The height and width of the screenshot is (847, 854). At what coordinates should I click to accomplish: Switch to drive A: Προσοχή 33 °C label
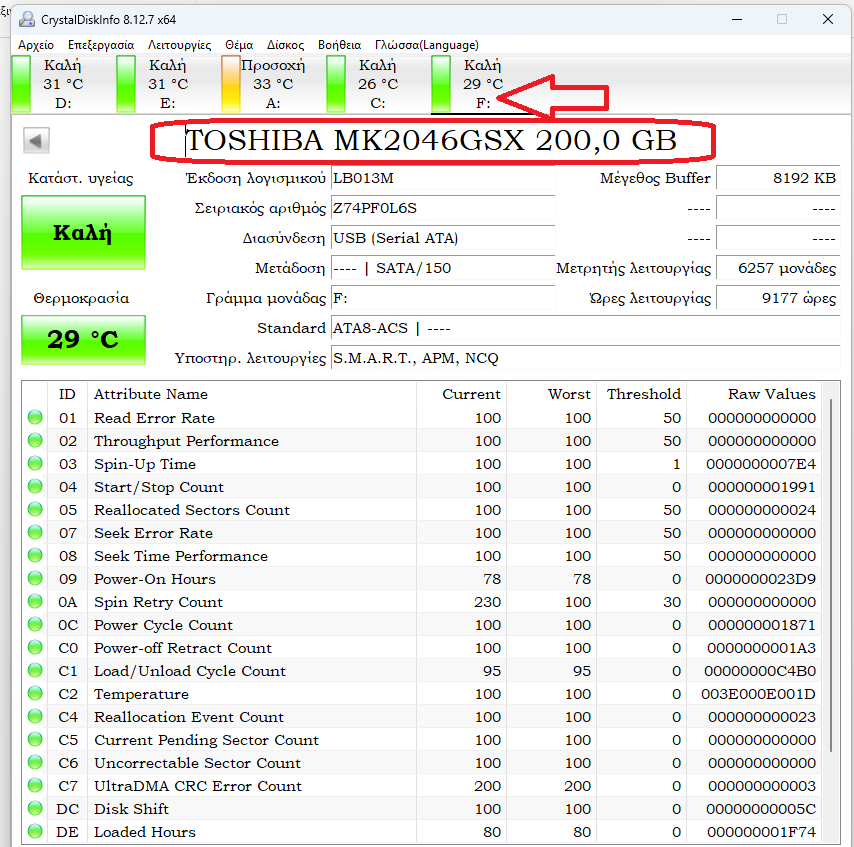tap(273, 84)
